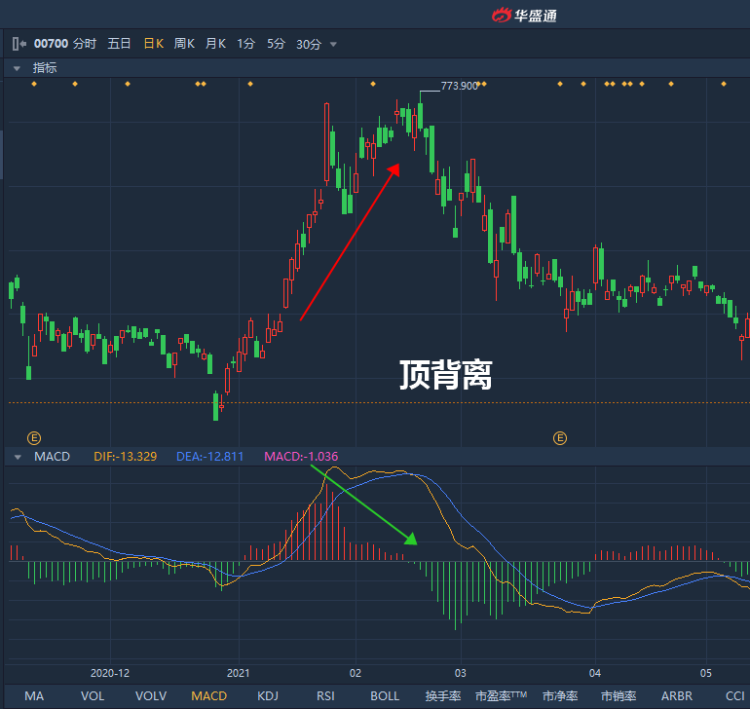The width and height of the screenshot is (750, 709).
Task: Click the right earnings E marker
Action: (x=560, y=438)
